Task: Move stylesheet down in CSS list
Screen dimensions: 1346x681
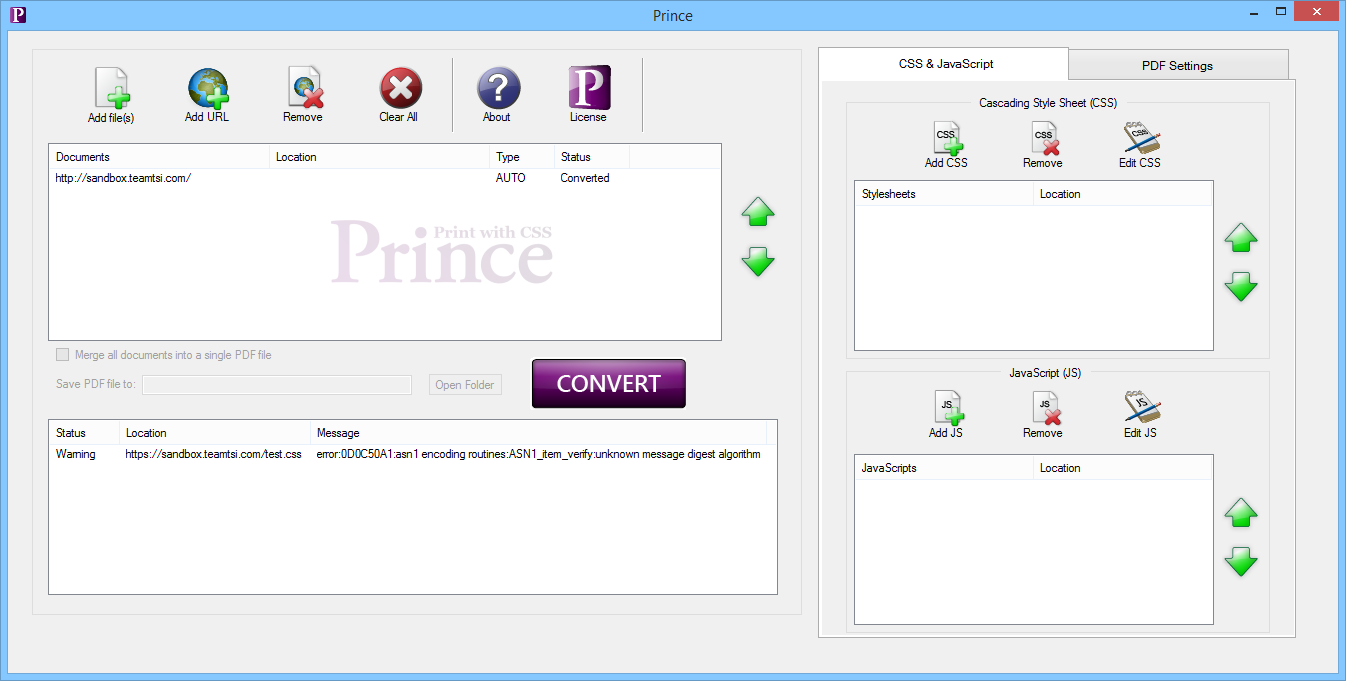Action: coord(1241,287)
